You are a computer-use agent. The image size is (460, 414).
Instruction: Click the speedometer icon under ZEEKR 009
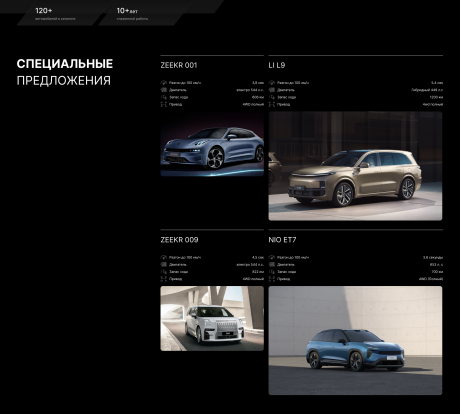click(163, 257)
